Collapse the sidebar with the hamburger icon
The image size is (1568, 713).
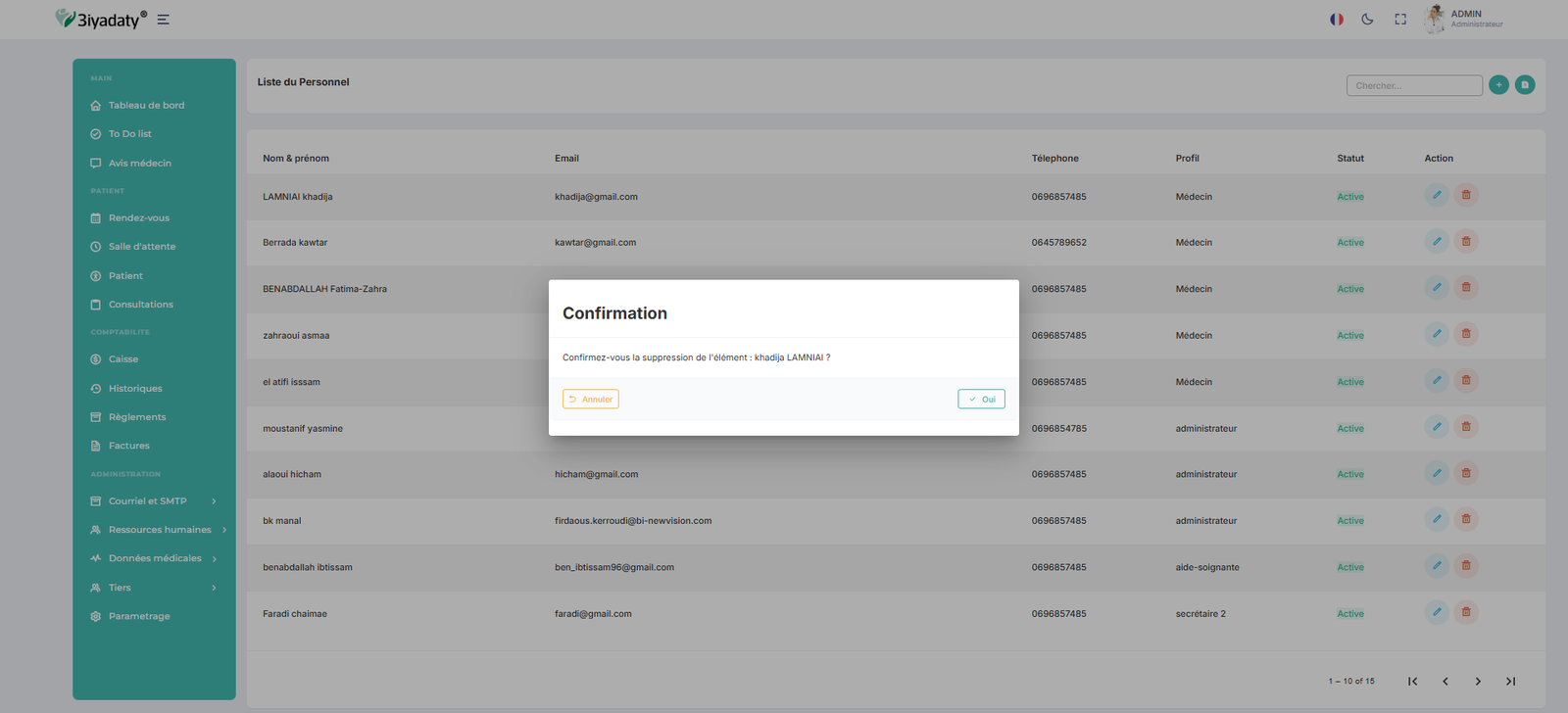point(164,20)
